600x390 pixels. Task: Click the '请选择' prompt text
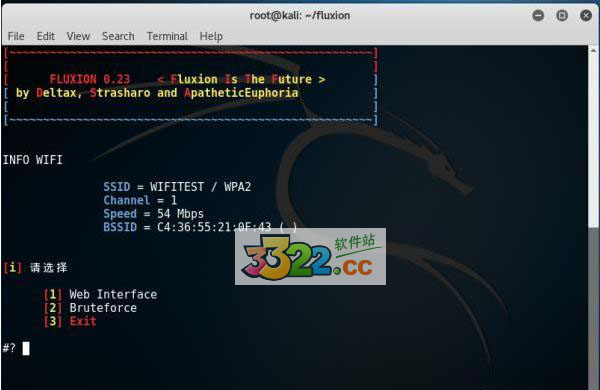49,268
